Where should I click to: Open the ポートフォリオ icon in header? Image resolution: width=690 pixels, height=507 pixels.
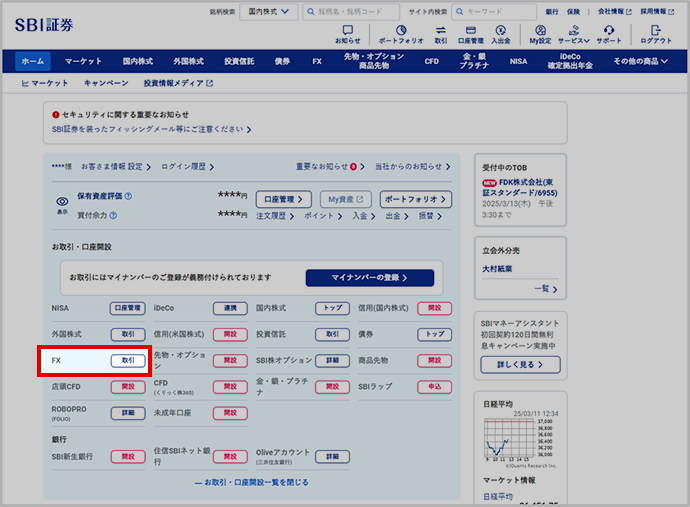click(401, 34)
